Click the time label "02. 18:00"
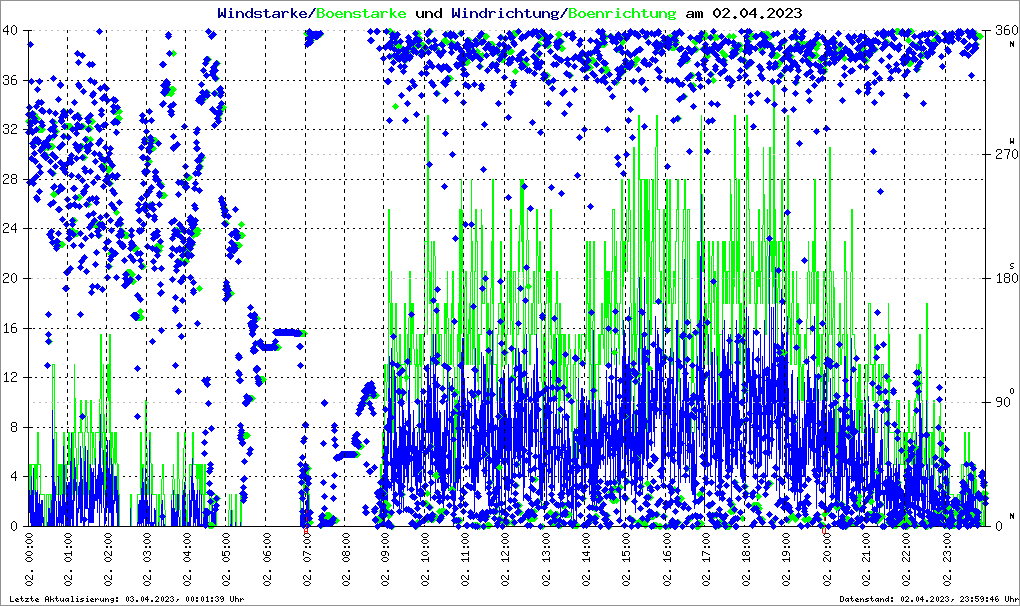 point(746,559)
